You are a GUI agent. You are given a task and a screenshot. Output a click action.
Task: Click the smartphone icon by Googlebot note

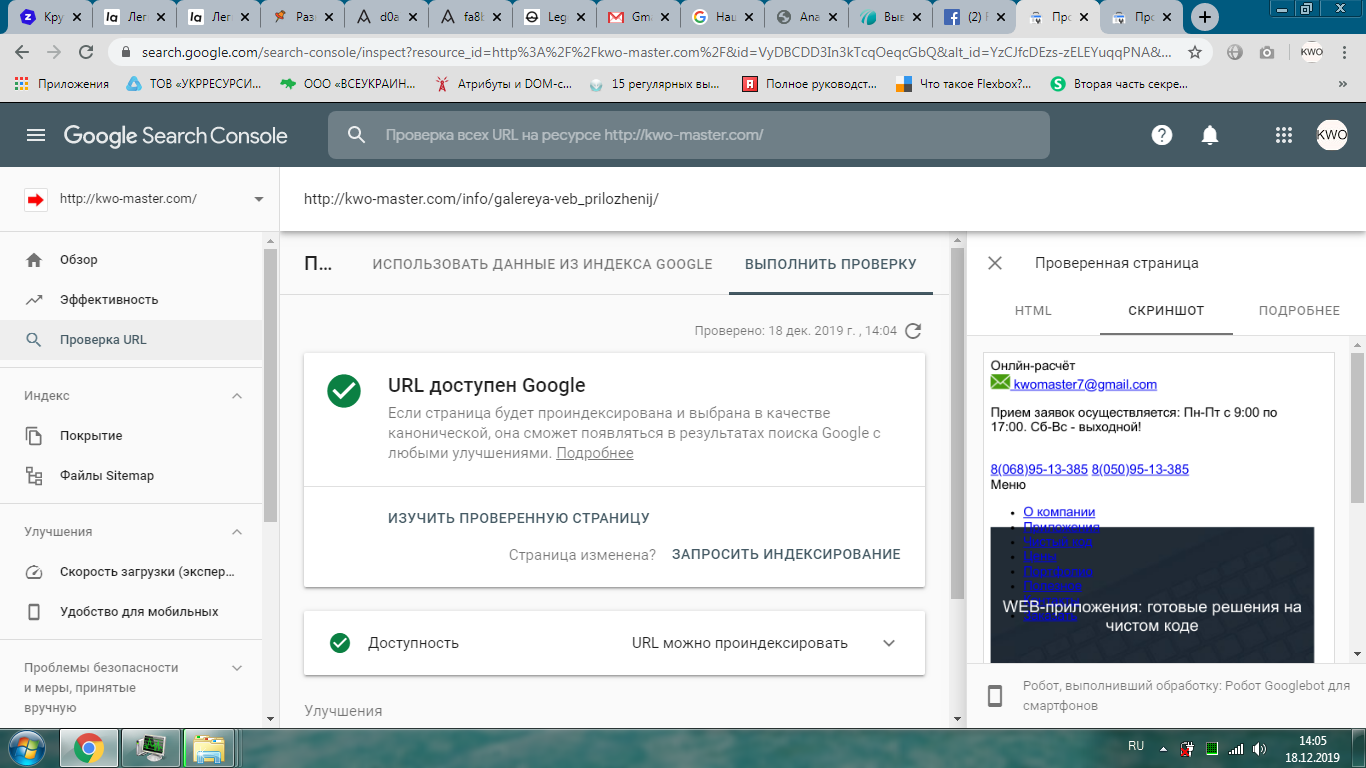point(995,696)
